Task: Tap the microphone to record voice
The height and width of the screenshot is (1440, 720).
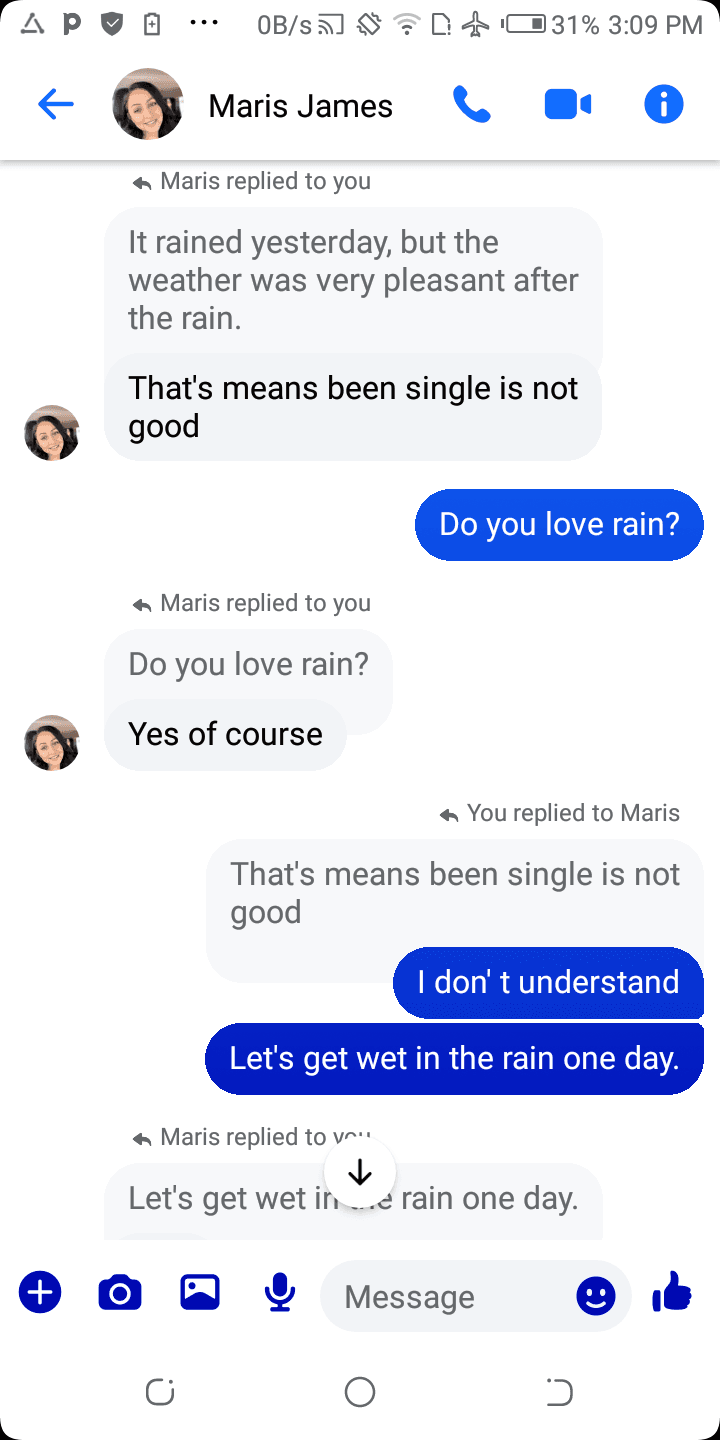Action: pos(280,1293)
